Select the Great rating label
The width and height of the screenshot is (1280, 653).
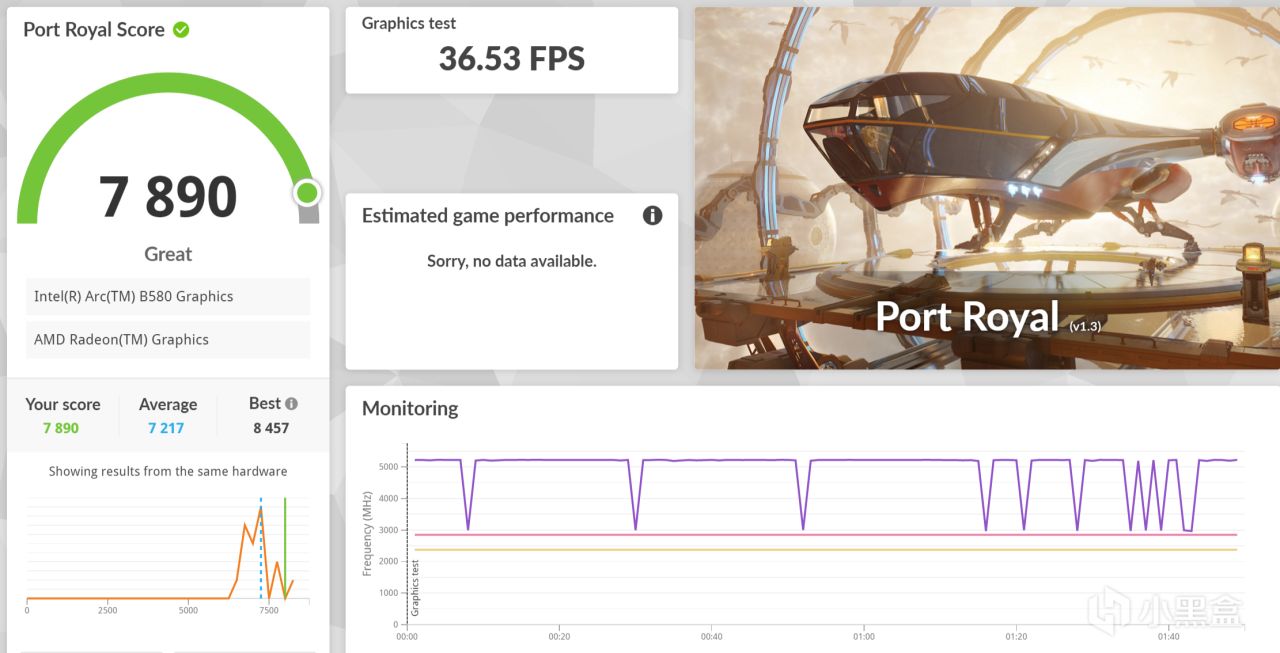tap(168, 254)
